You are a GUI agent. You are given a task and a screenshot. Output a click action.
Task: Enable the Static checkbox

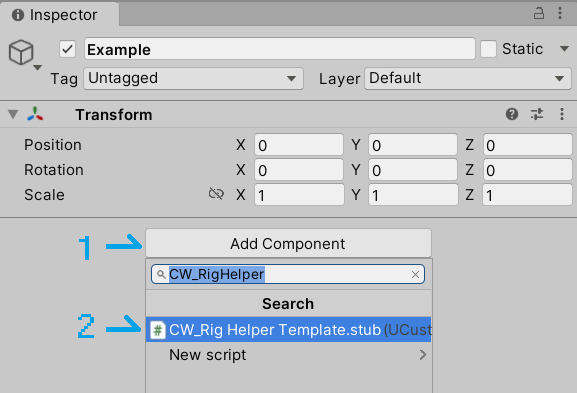pos(488,49)
